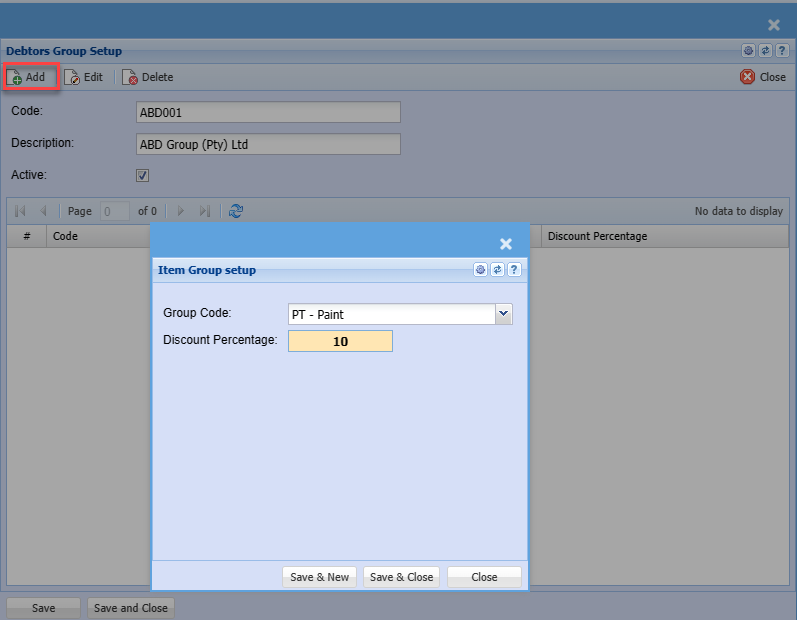Close the Item Group setup popup with X
The image size is (797, 620).
pyautogui.click(x=506, y=244)
